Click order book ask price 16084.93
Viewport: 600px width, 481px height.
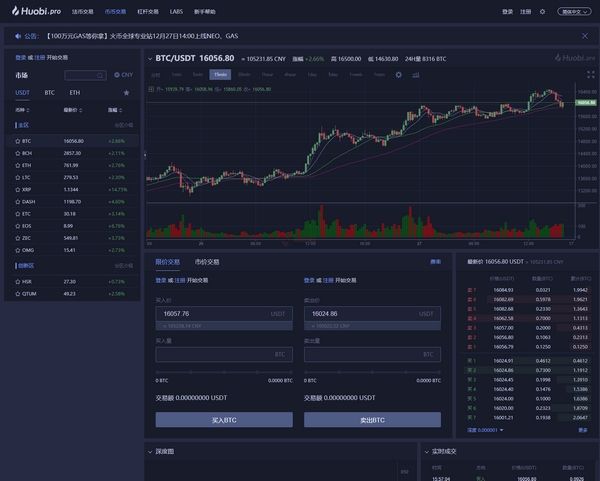coord(503,290)
